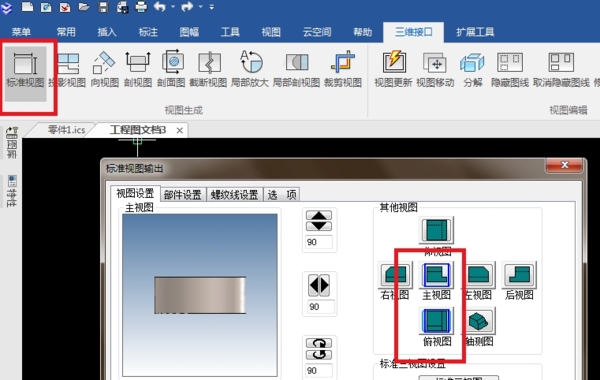Close the 工程图文档3 document tab
This screenshot has height=380, width=600.
click(x=179, y=130)
